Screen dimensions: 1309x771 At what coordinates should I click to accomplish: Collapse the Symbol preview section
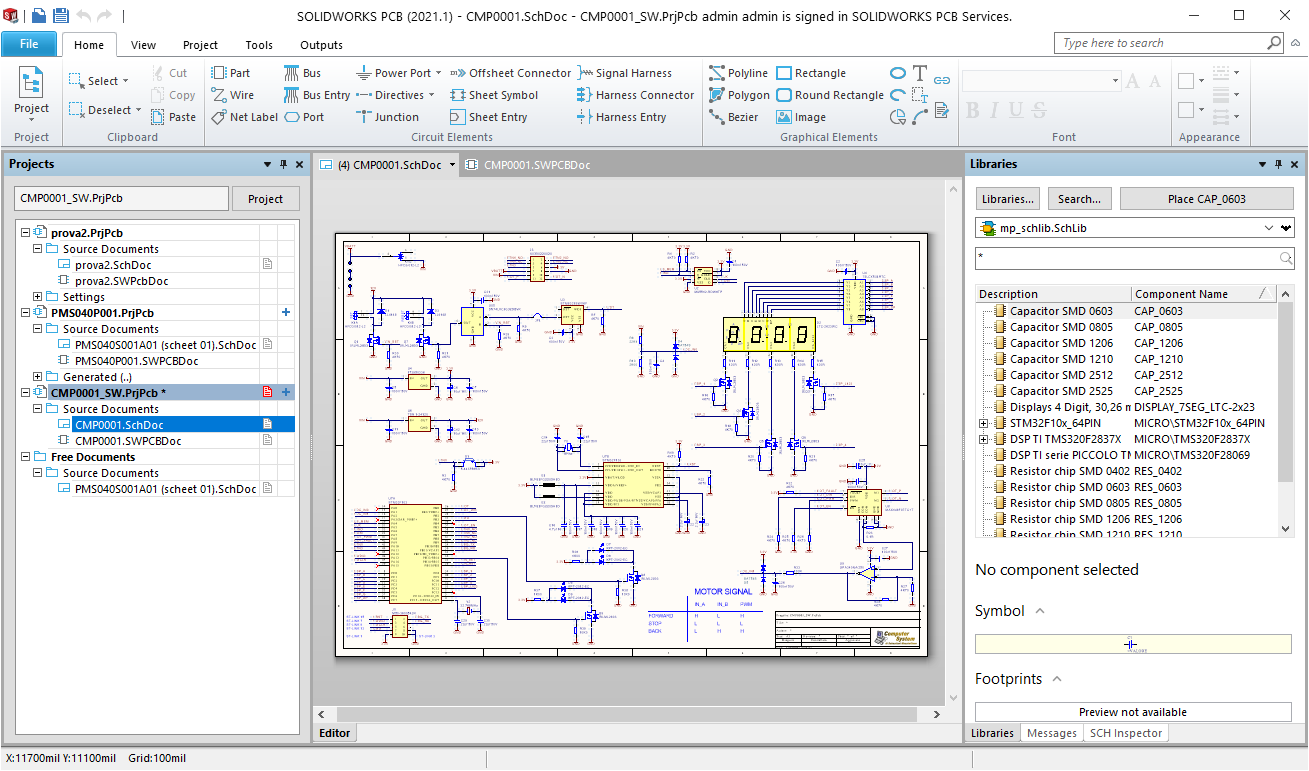coord(1040,611)
